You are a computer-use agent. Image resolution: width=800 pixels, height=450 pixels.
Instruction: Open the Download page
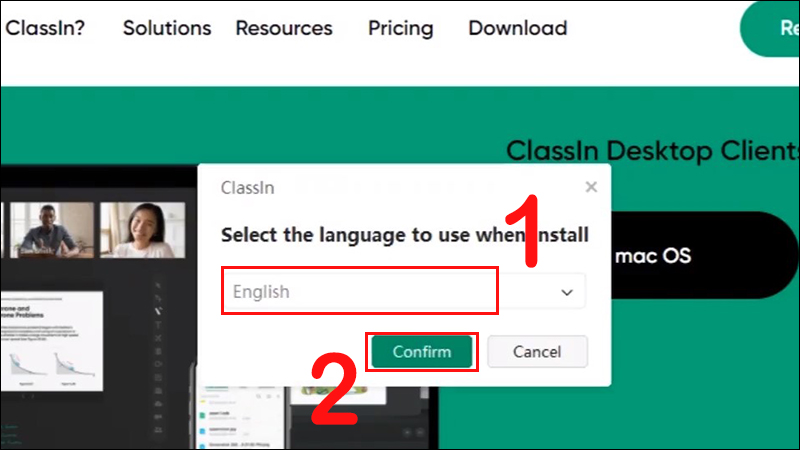pos(517,28)
